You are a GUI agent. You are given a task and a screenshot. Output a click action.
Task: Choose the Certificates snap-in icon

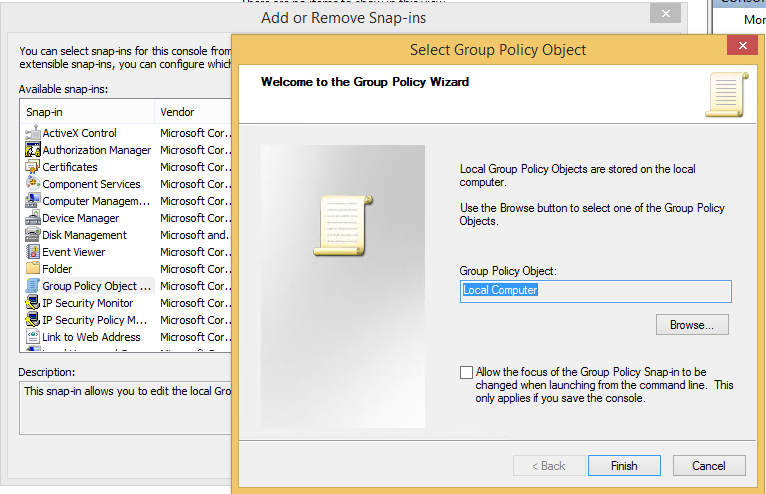coord(33,167)
